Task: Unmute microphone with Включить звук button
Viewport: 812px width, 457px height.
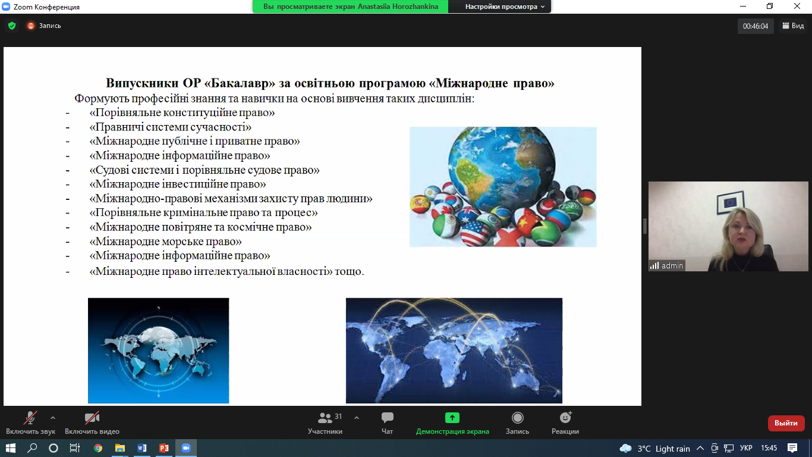Action: (30, 422)
